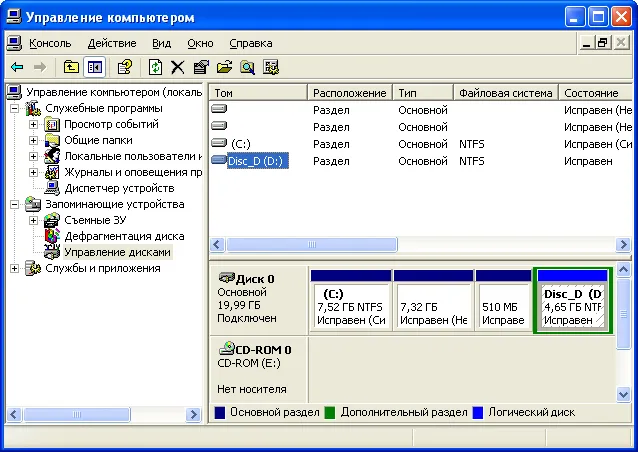Expand the Просмотр событий node
Image resolution: width=638 pixels, height=452 pixels.
click(x=33, y=124)
